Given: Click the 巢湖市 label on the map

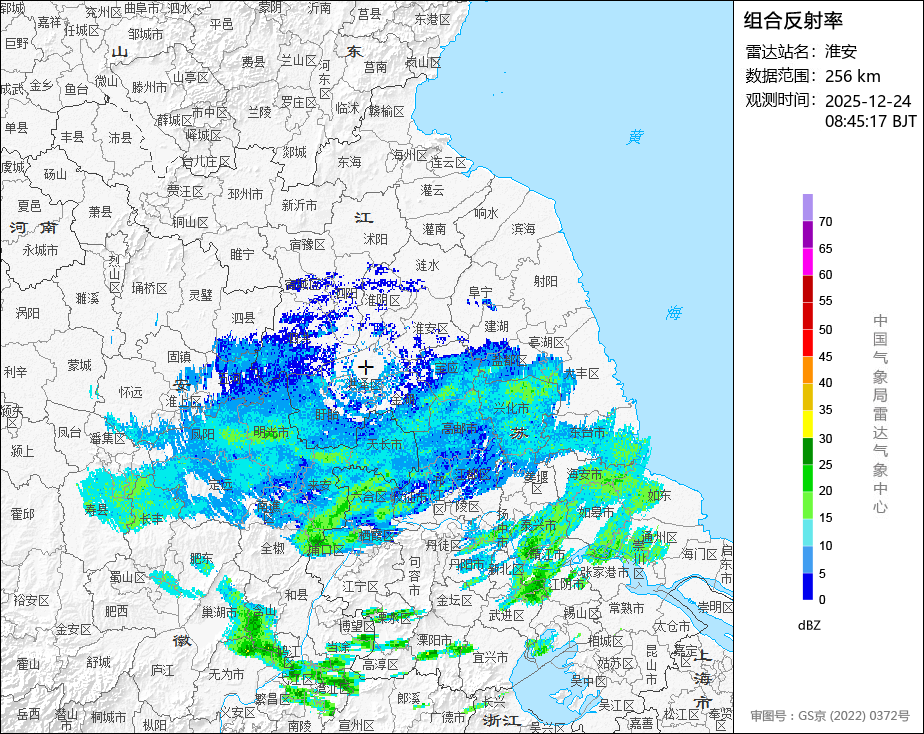Looking at the screenshot, I should tap(219, 612).
